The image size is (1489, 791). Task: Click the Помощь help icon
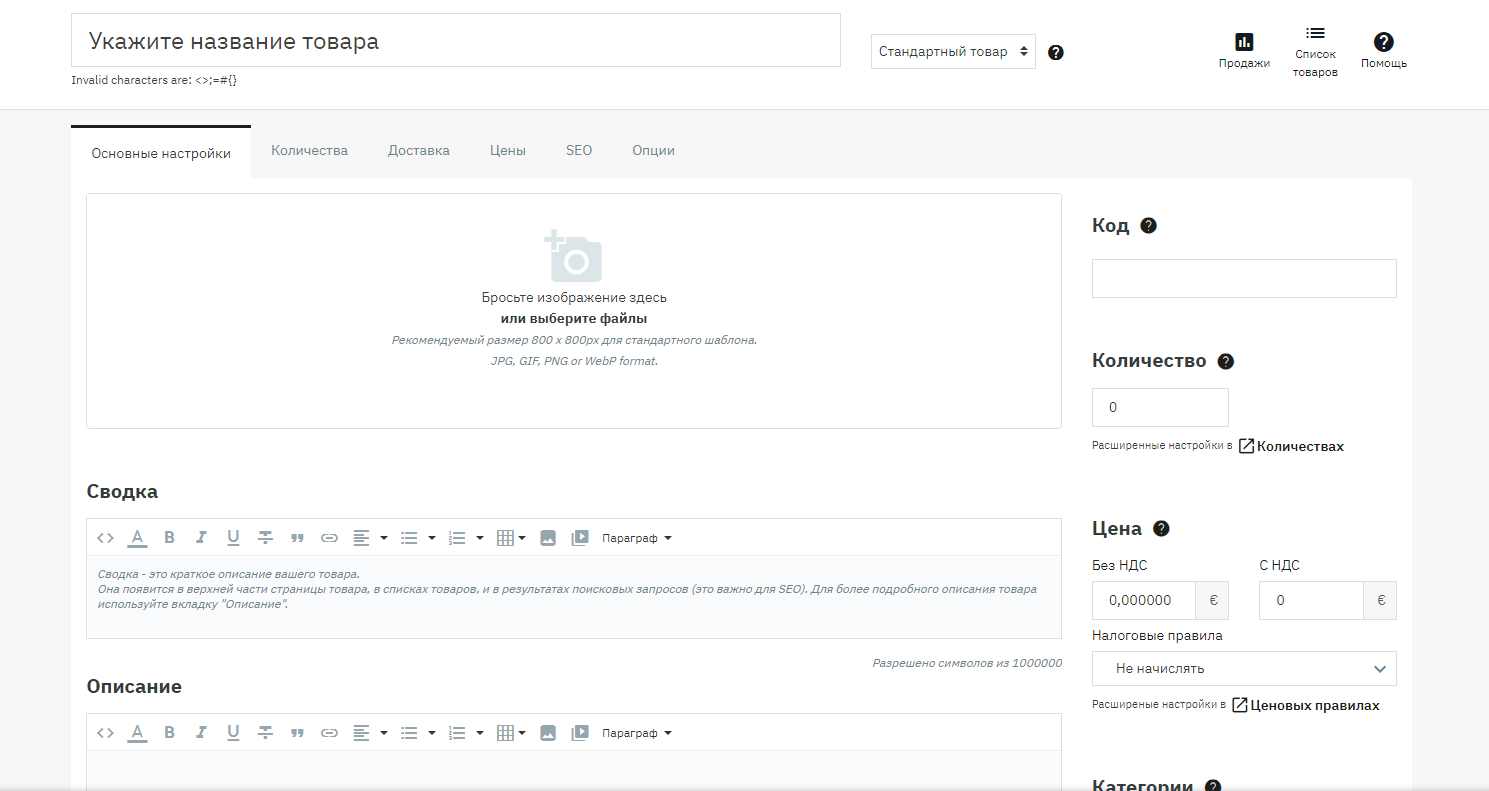point(1384,42)
